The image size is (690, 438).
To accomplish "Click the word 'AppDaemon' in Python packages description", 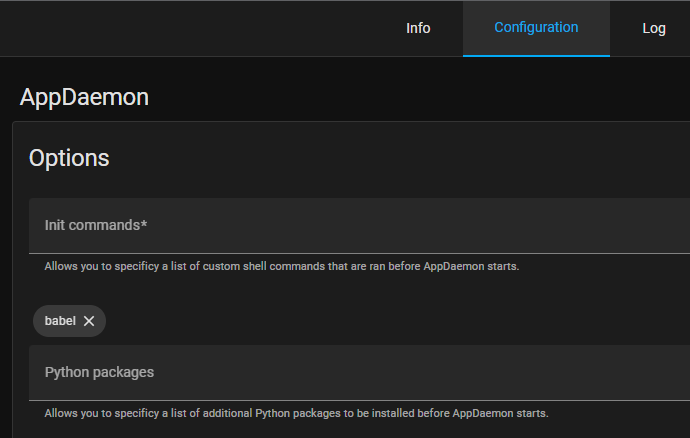I will coord(485,413).
